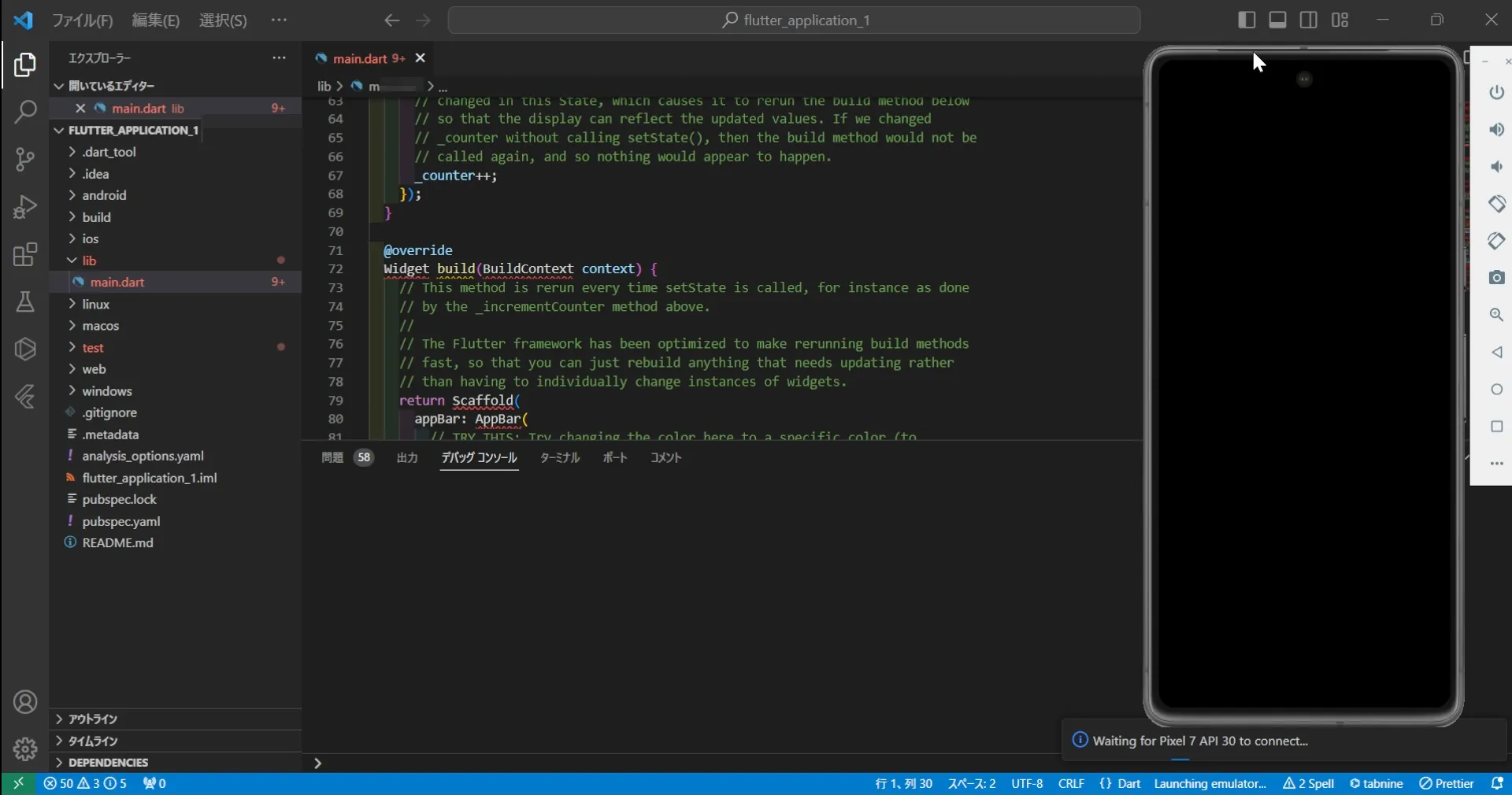
Task: Switch to the 問題 tab
Action: coord(346,457)
